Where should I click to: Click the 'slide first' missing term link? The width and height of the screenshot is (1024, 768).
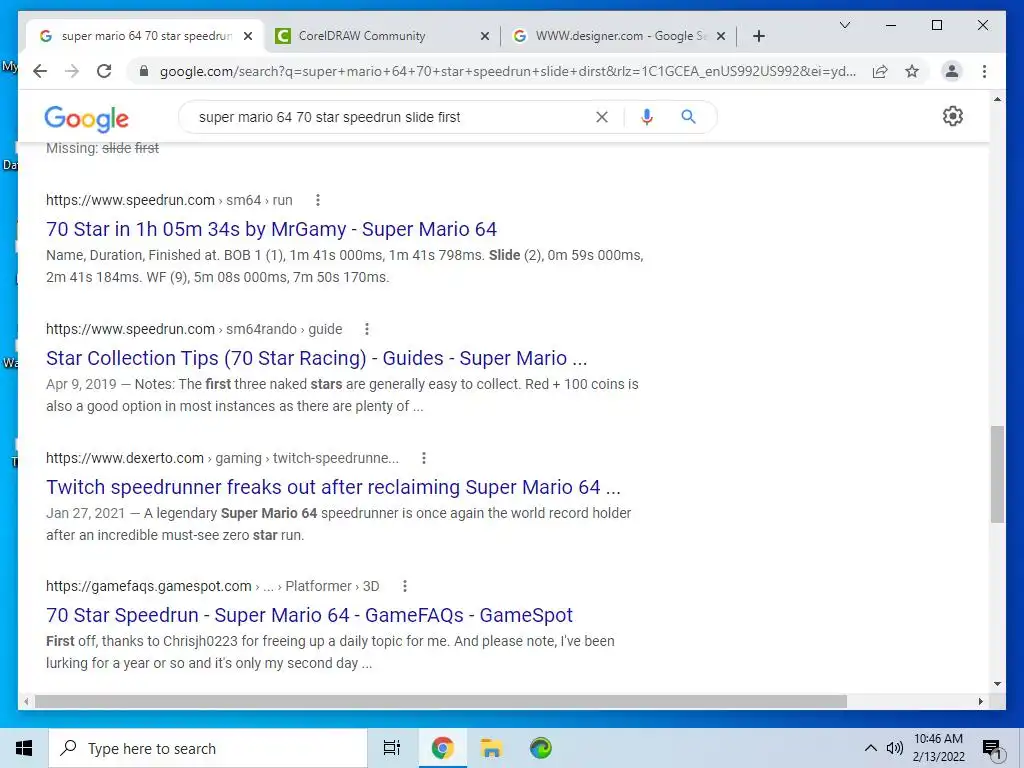(130, 148)
